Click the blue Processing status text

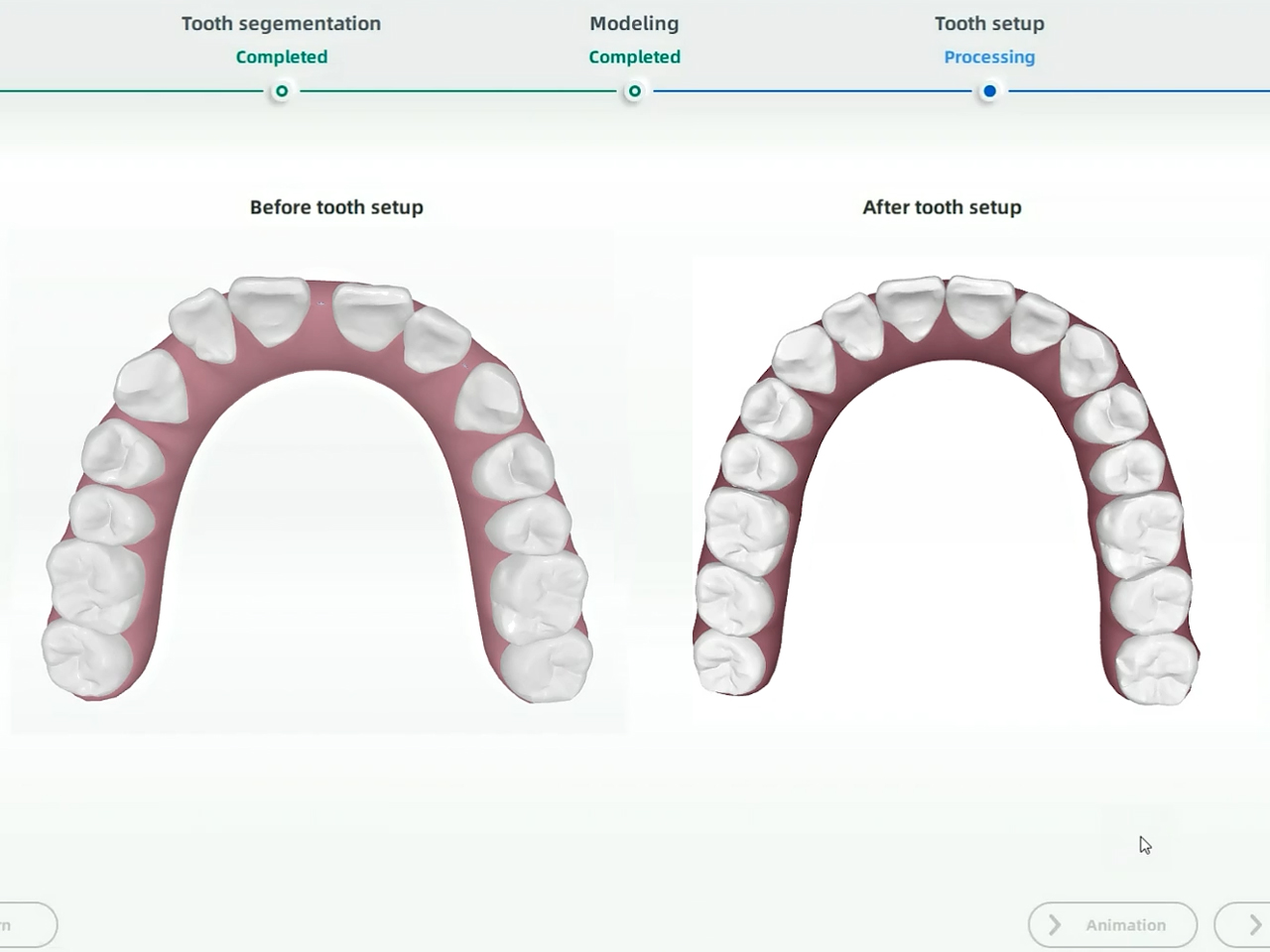point(989,58)
